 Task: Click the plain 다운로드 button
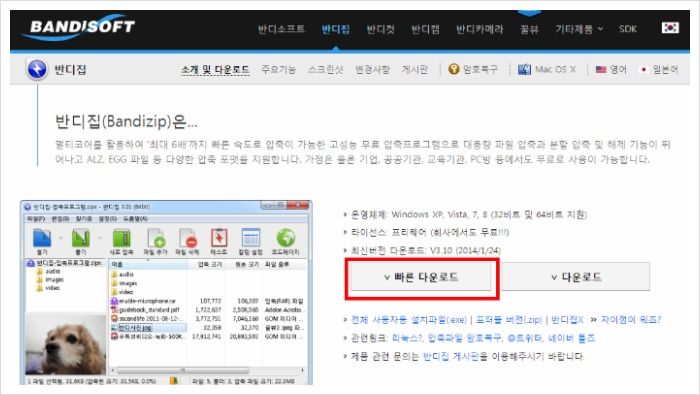[x=576, y=277]
